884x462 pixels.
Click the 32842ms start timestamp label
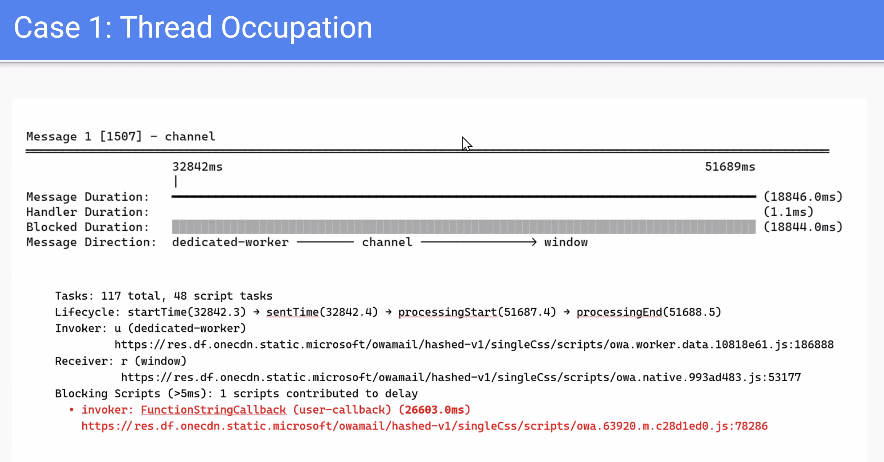pyautogui.click(x=197, y=166)
